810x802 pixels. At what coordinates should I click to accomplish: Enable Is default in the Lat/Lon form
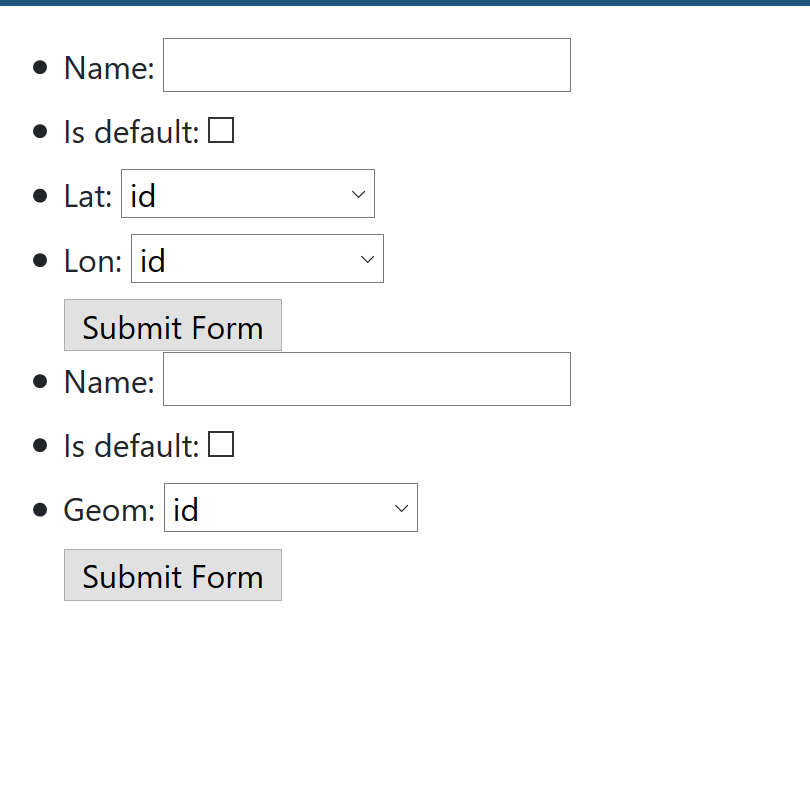coord(221,131)
